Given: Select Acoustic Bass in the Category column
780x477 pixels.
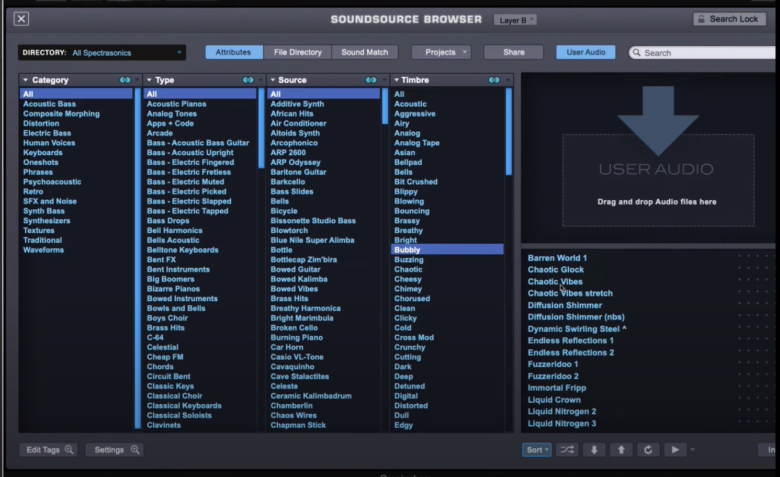Looking at the screenshot, I should coord(49,104).
